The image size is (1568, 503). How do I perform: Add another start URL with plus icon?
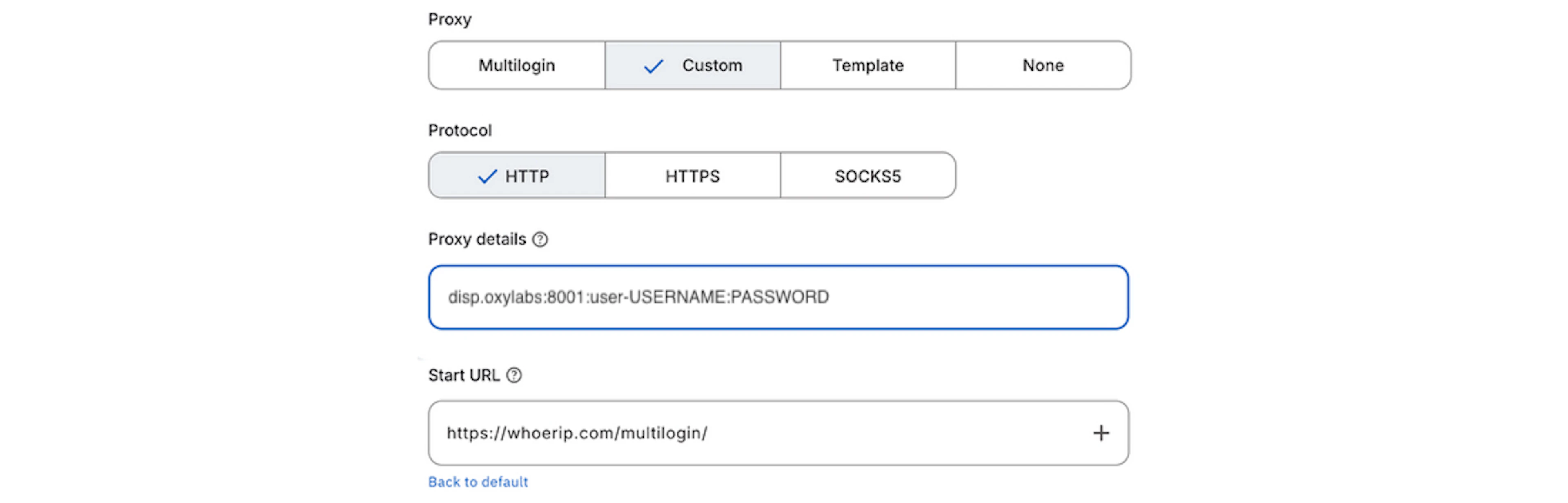tap(1100, 433)
